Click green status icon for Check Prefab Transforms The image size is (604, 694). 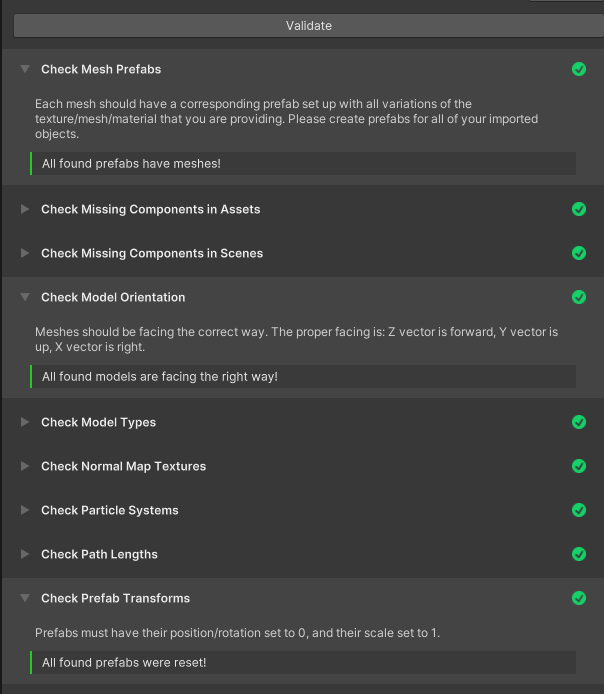[x=578, y=598]
